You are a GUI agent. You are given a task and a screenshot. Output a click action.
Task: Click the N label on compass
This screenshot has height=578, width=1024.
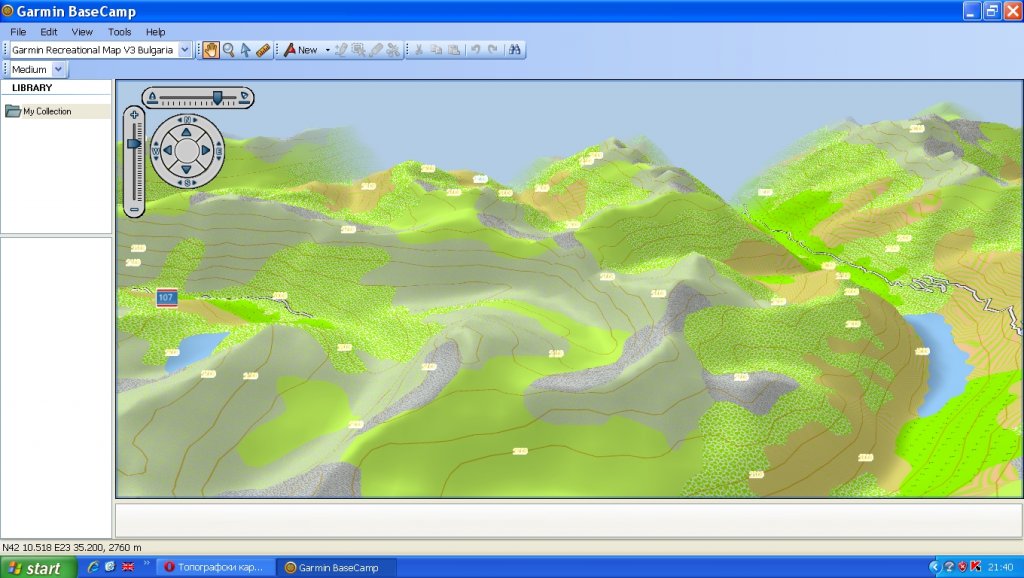[x=187, y=120]
